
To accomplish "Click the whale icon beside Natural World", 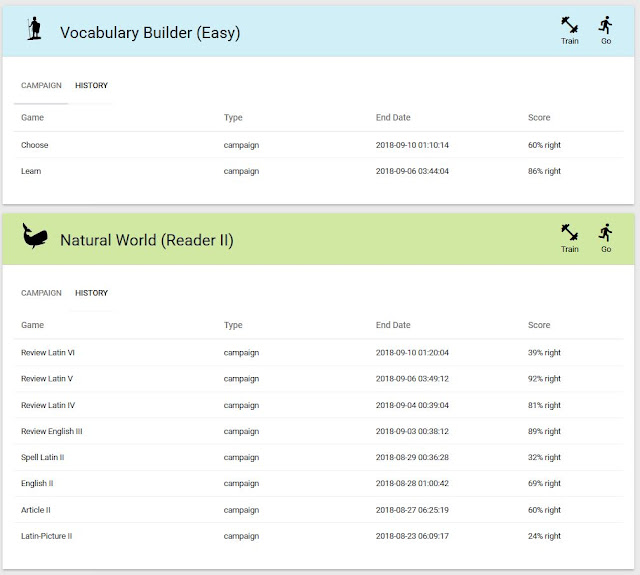I will pos(35,236).
